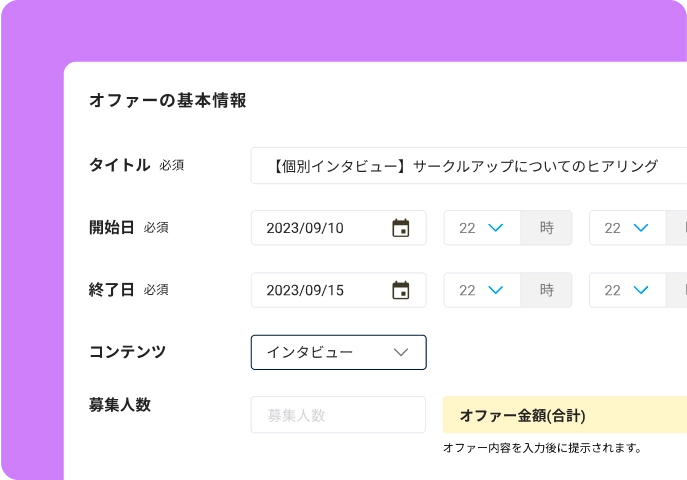The image size is (687, 480).
Task: Open the calendar picker for the end date
Action: point(401,291)
